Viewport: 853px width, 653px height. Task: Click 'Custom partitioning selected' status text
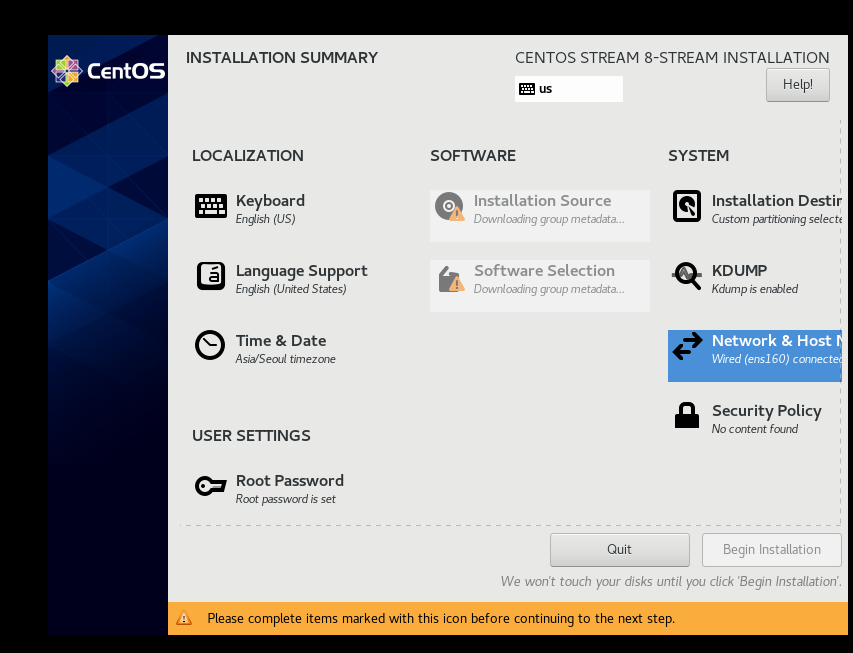[x=776, y=219]
